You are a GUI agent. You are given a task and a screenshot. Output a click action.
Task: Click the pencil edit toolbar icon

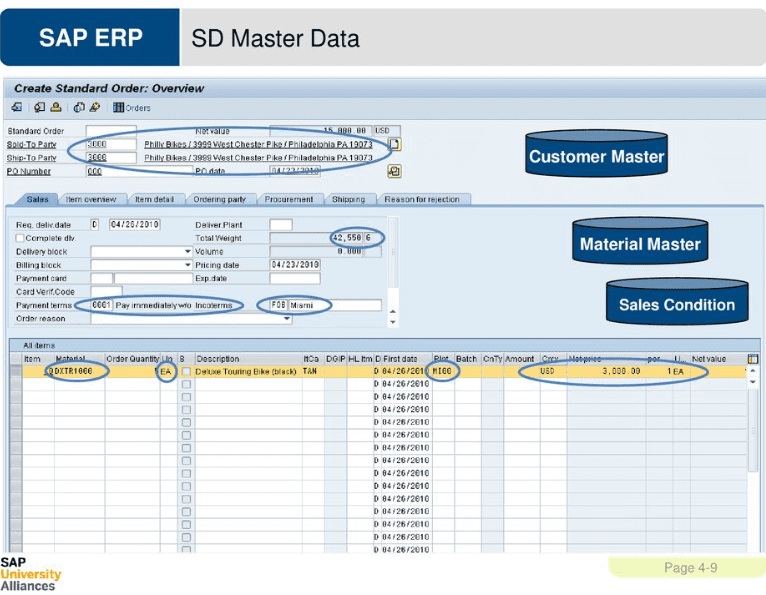(x=95, y=107)
